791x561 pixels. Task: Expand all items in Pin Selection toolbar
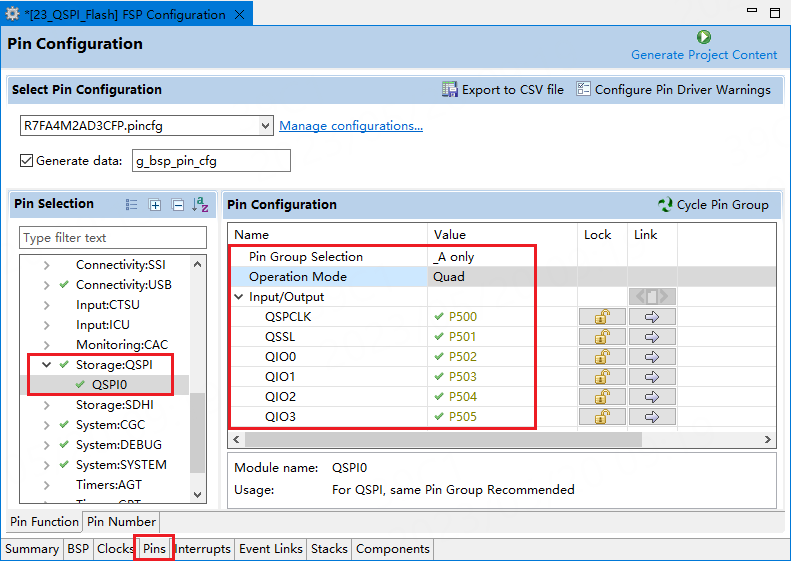tap(155, 205)
